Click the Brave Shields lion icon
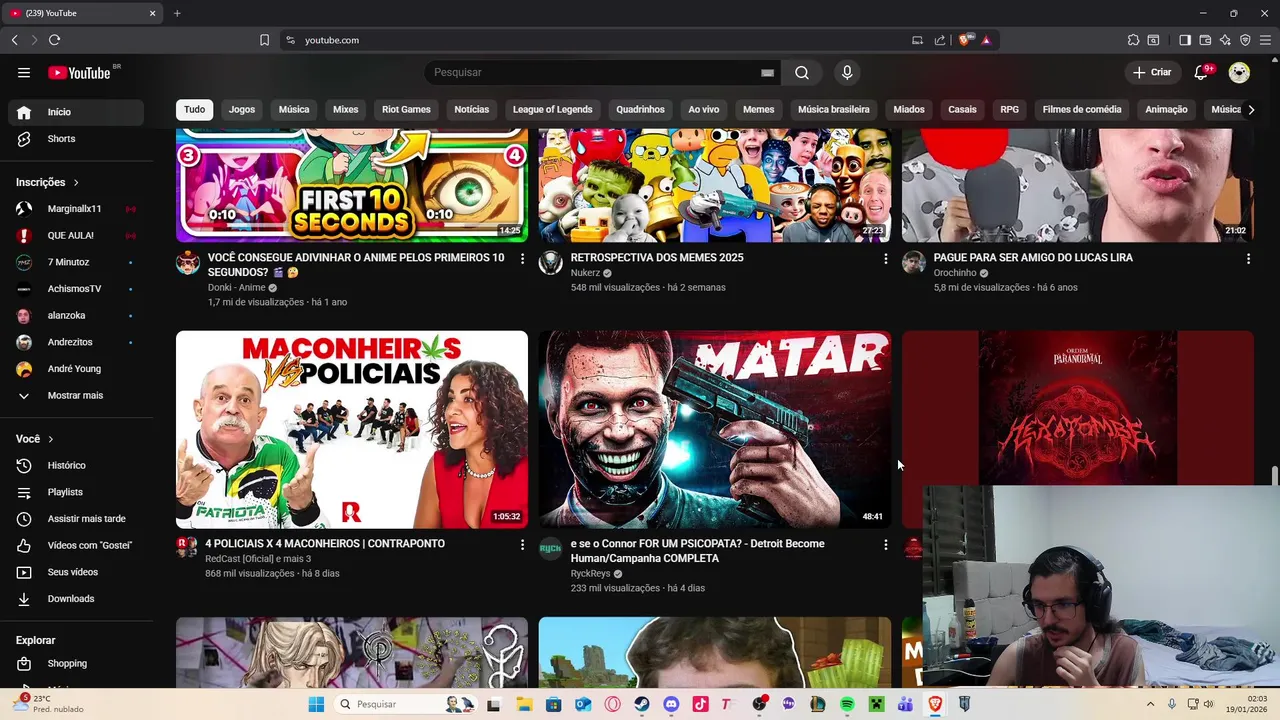Image resolution: width=1280 pixels, height=720 pixels. click(x=964, y=40)
